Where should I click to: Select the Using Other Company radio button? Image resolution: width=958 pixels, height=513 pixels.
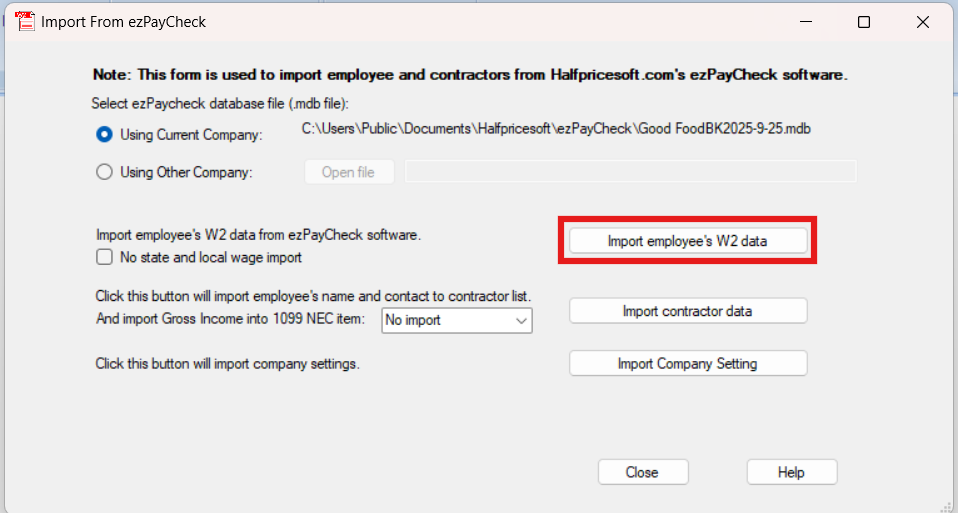click(x=104, y=172)
